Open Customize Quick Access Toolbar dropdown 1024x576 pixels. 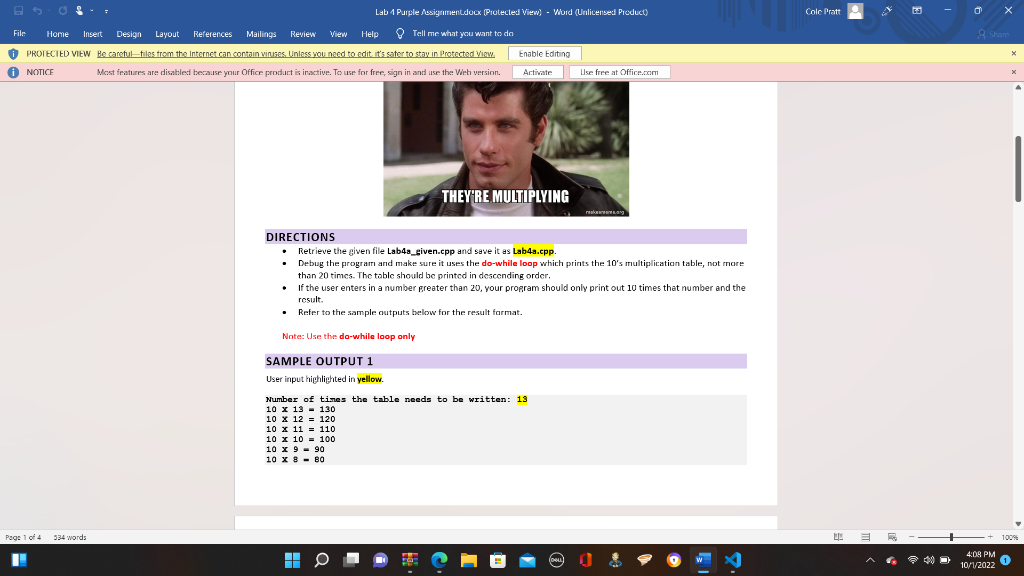[106, 12]
